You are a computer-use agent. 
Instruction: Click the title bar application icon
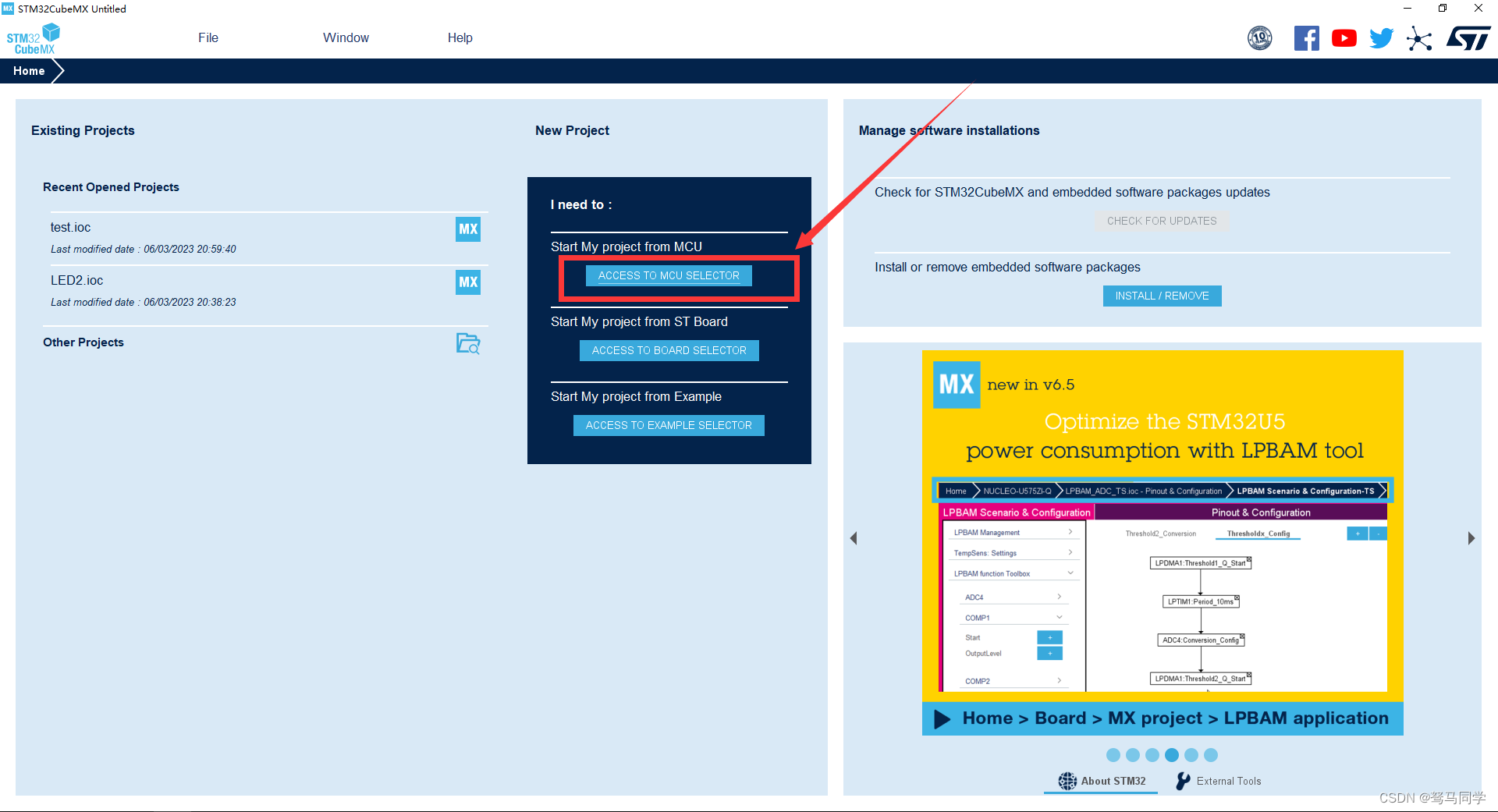pyautogui.click(x=8, y=9)
